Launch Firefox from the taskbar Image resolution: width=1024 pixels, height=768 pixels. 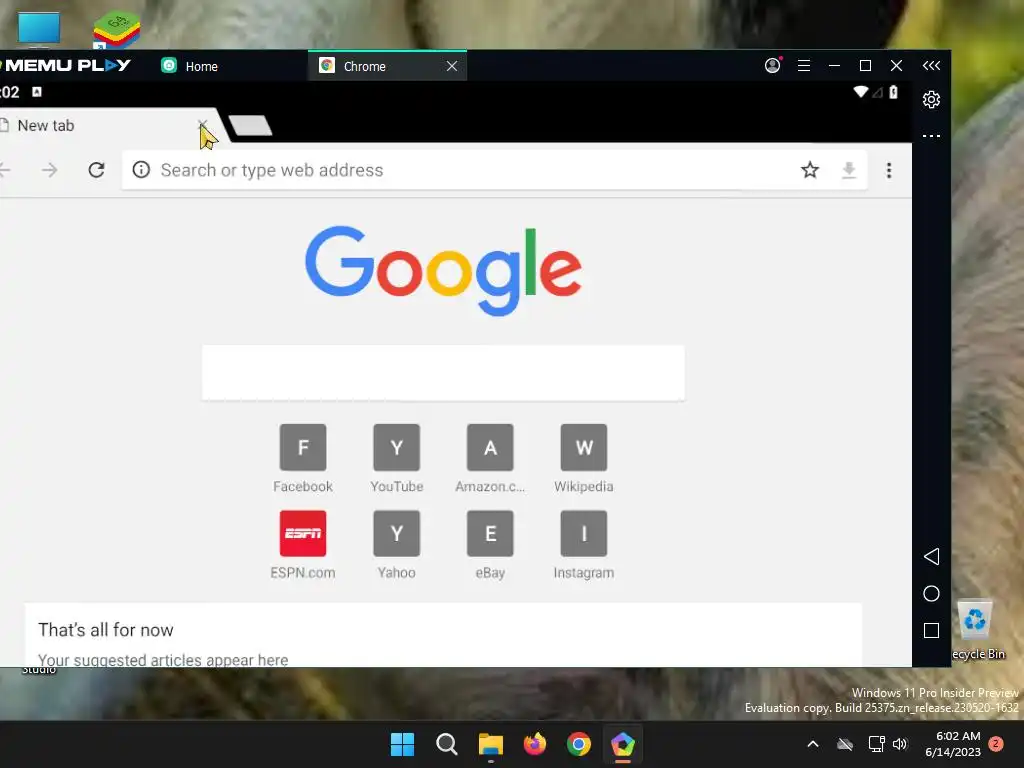(535, 744)
